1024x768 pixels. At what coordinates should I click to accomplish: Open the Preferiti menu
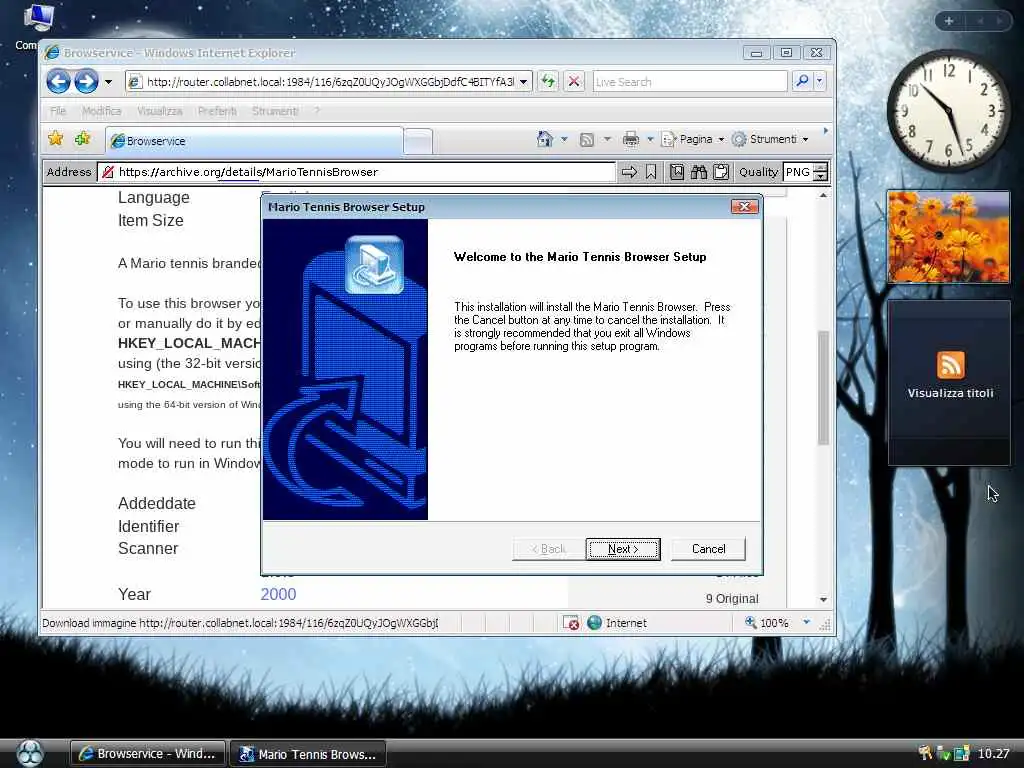(217, 111)
